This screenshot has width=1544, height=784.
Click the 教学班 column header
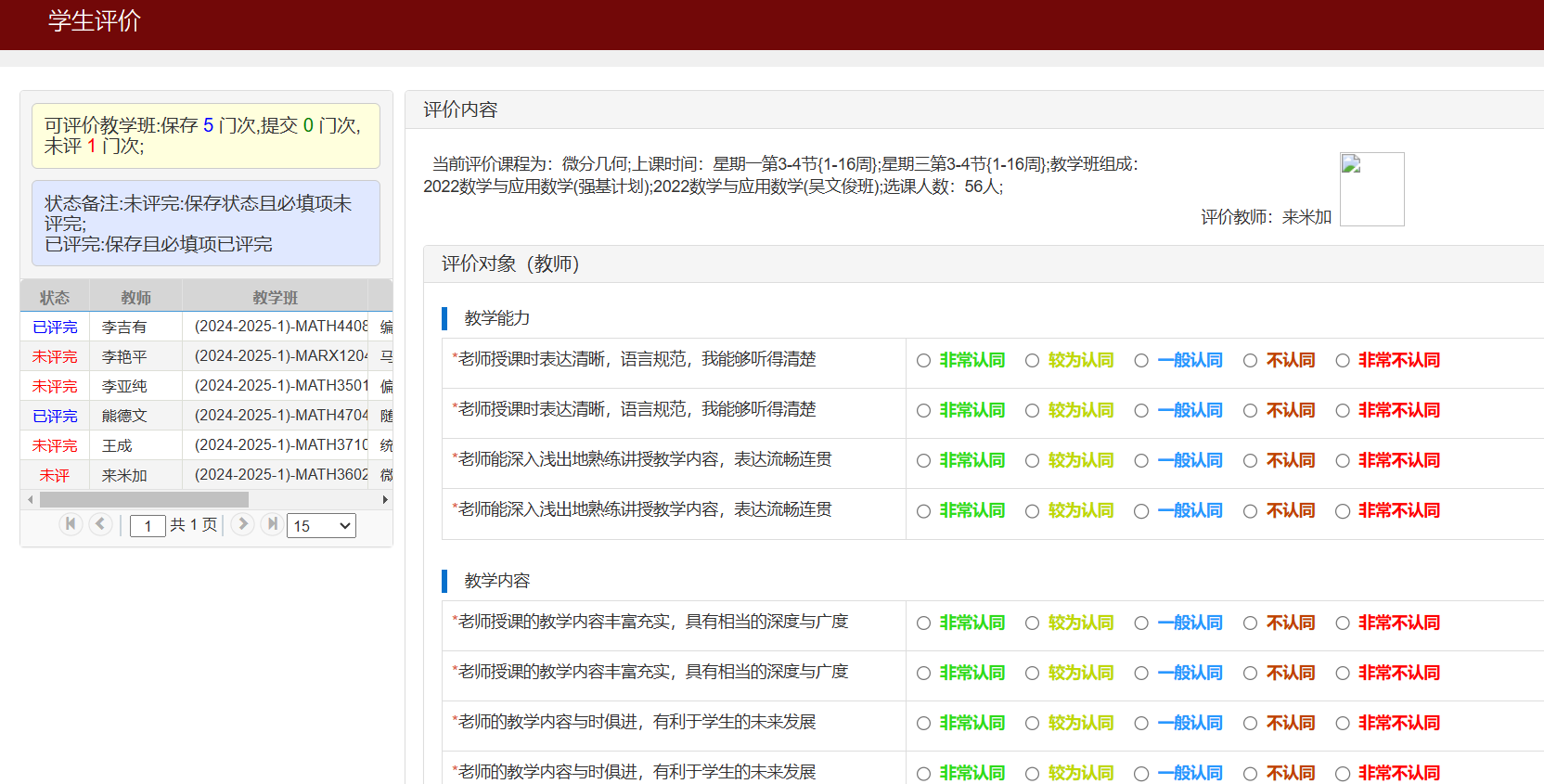275,298
